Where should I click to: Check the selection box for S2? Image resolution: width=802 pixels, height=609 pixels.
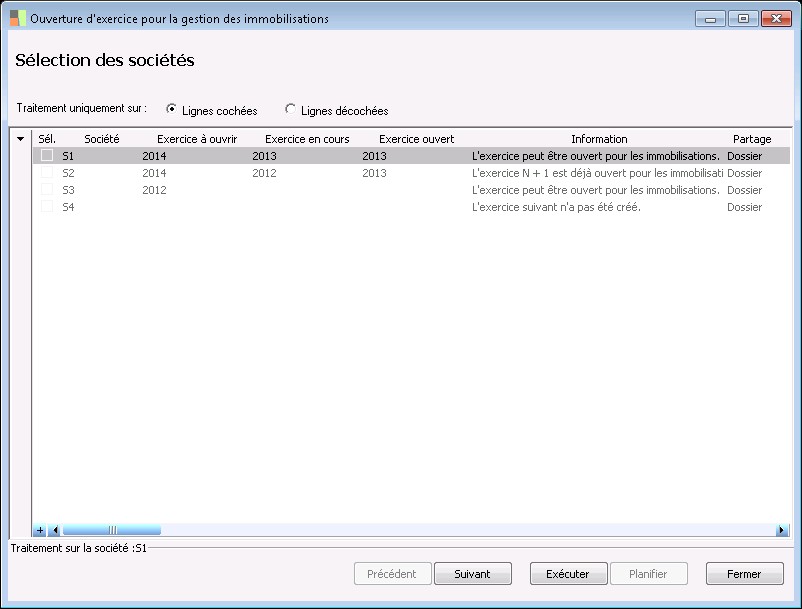pyautogui.click(x=47, y=172)
